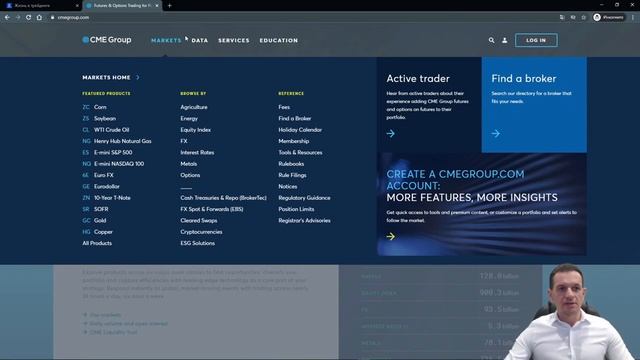This screenshot has height=360, width=640.
Task: Open Fees reference link
Action: click(x=284, y=107)
